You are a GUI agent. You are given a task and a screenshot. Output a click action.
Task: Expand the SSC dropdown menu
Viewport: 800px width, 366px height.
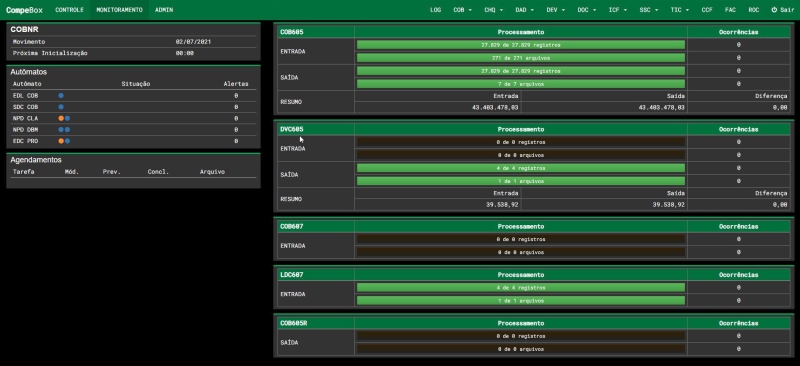tap(649, 10)
